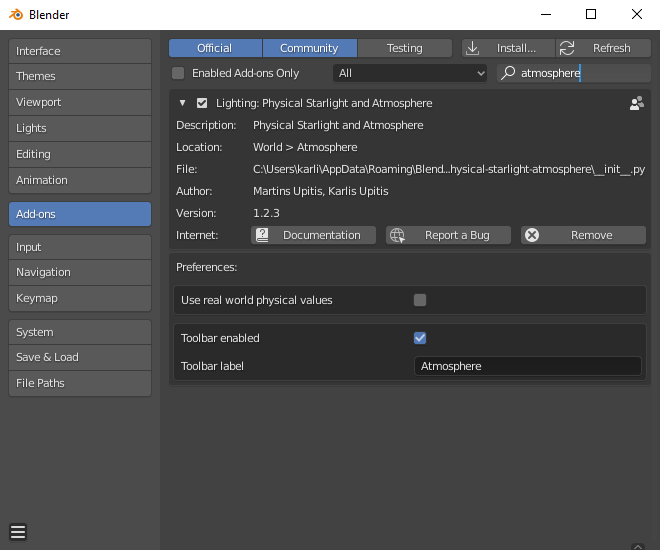Close the Blender preferences window
The image size is (660, 550).
[637, 14]
